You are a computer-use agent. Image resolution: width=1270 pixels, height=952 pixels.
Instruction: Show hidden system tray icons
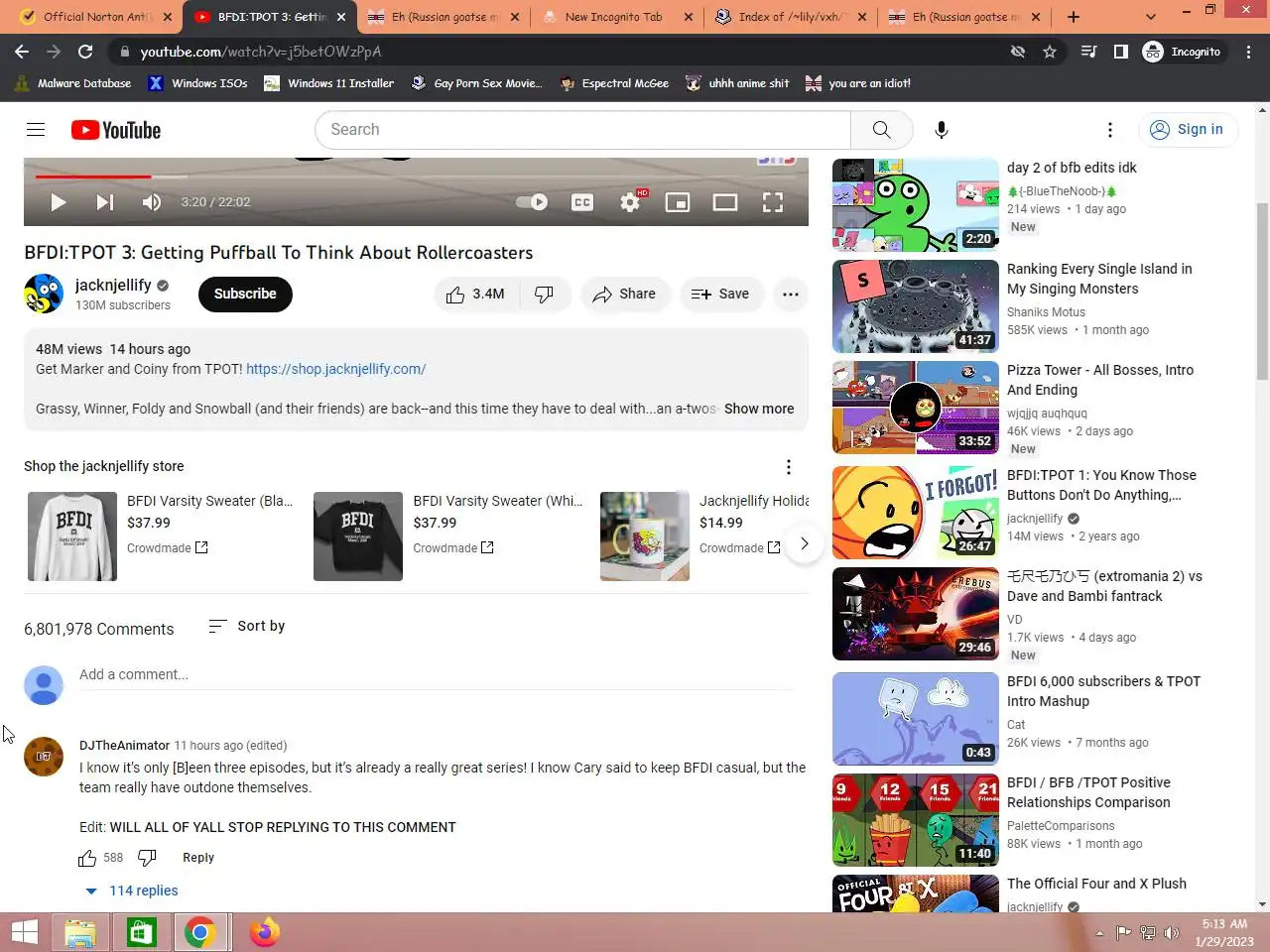pyautogui.click(x=1099, y=933)
